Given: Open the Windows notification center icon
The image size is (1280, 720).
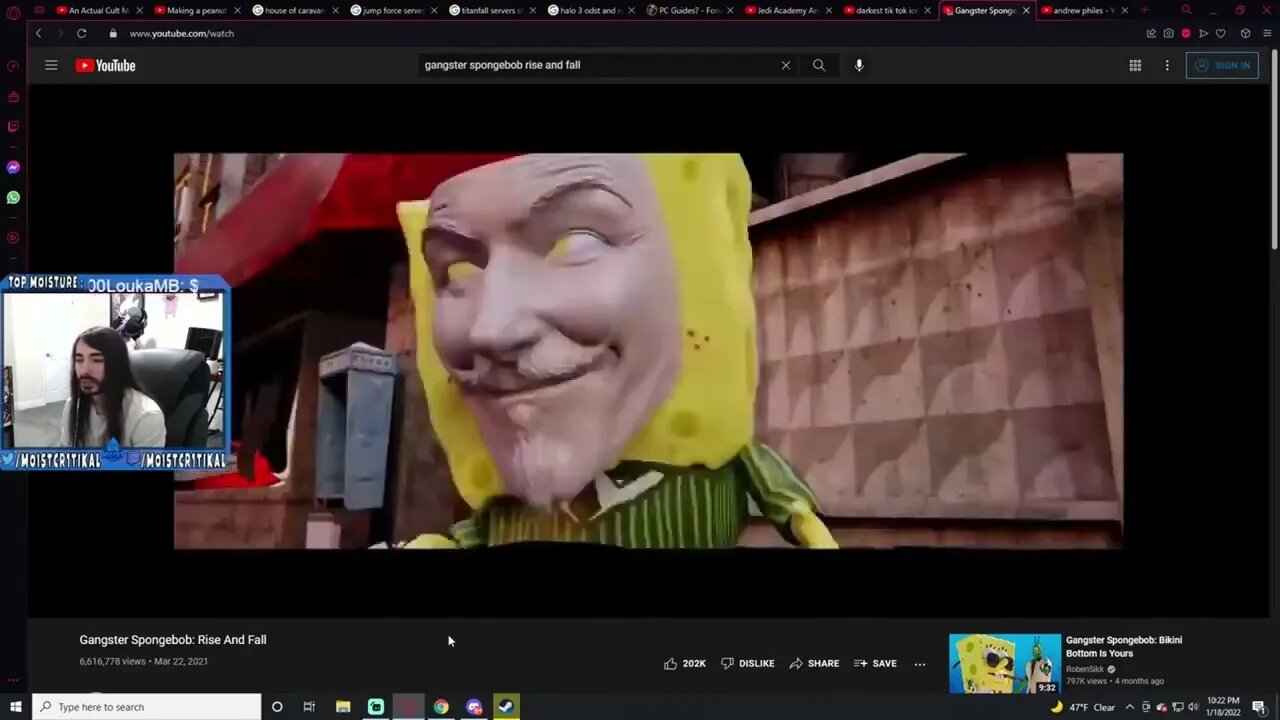Looking at the screenshot, I should click(1259, 707).
